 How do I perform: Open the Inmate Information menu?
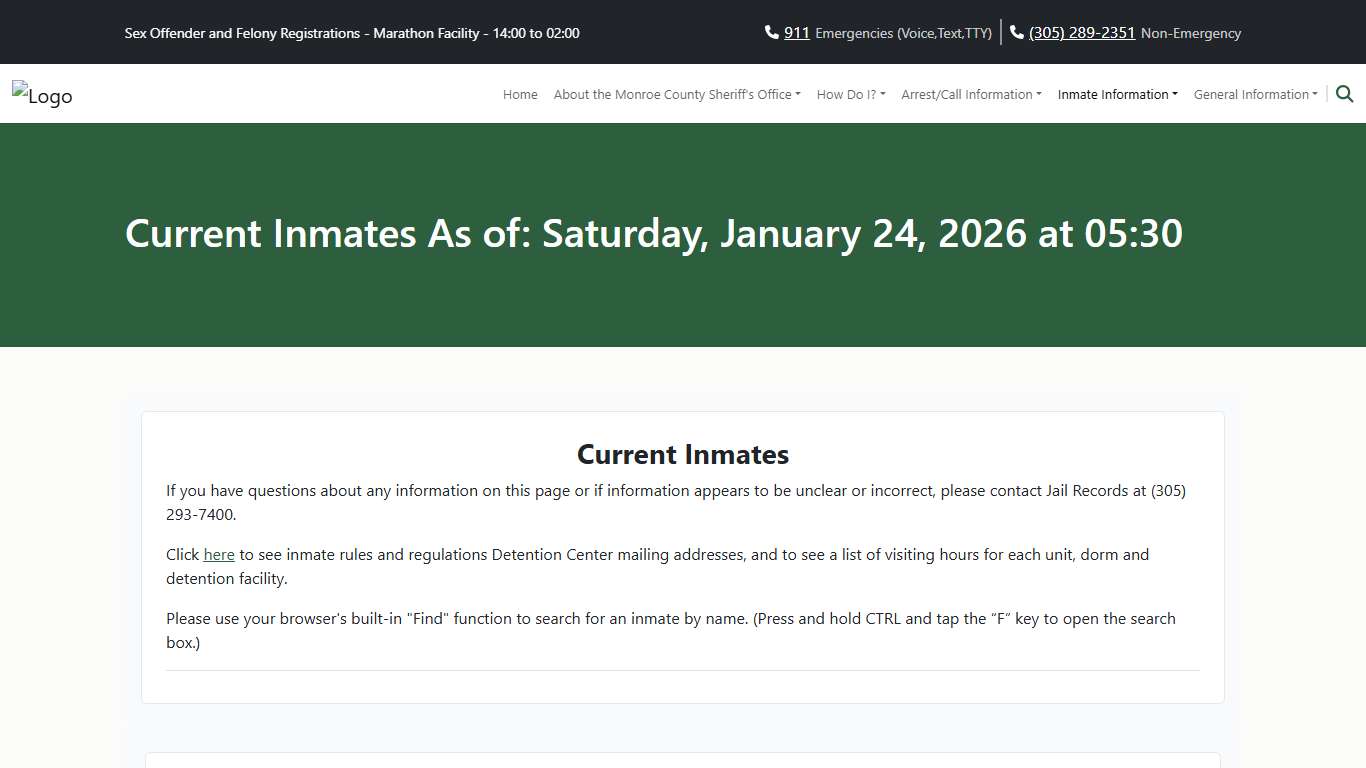1117,95
